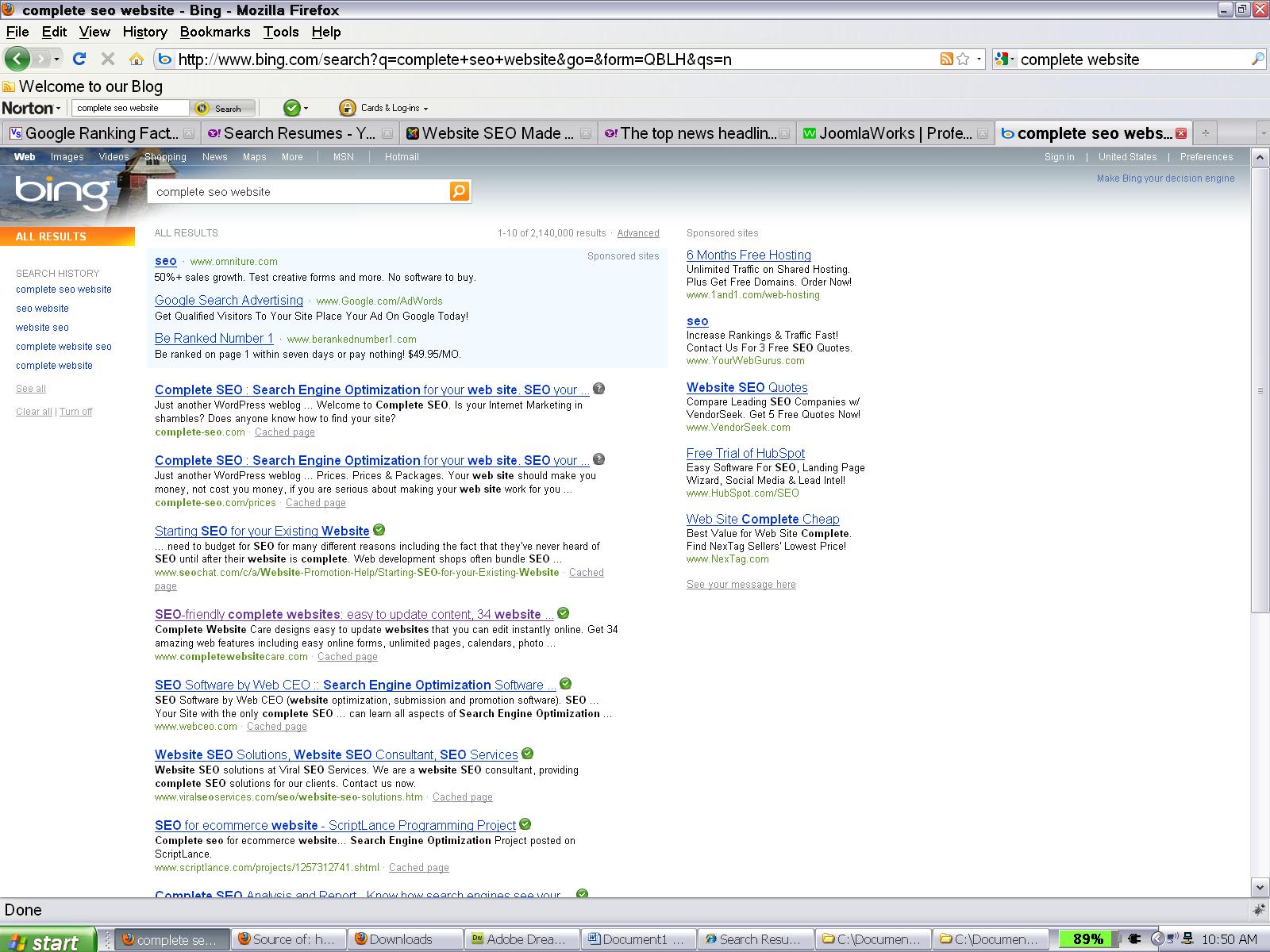Click the Norton green checkmark safety icon
The width and height of the screenshot is (1270, 952).
(292, 108)
